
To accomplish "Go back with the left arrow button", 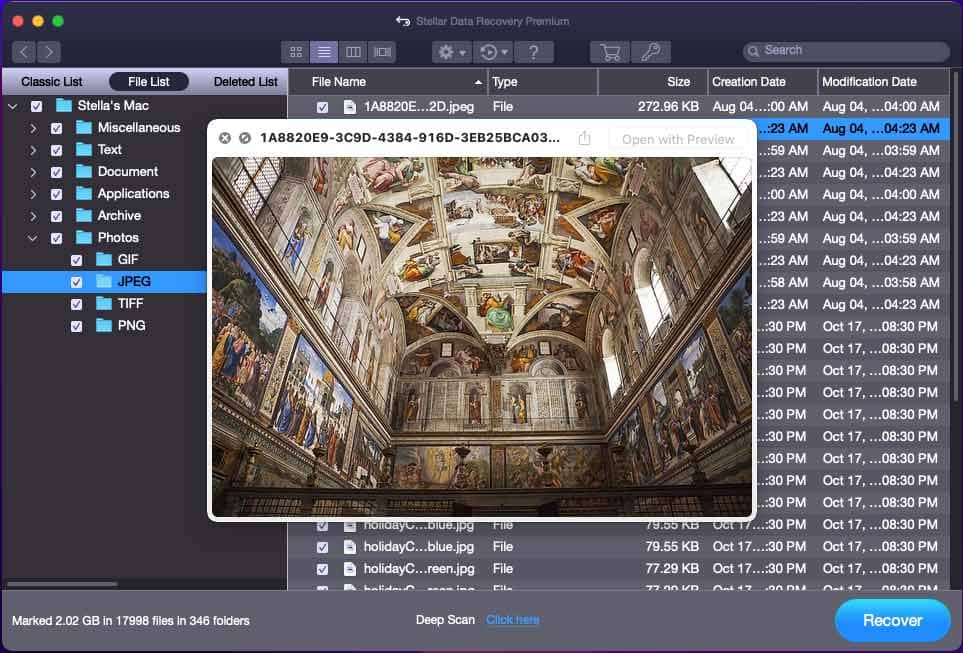I will [23, 52].
